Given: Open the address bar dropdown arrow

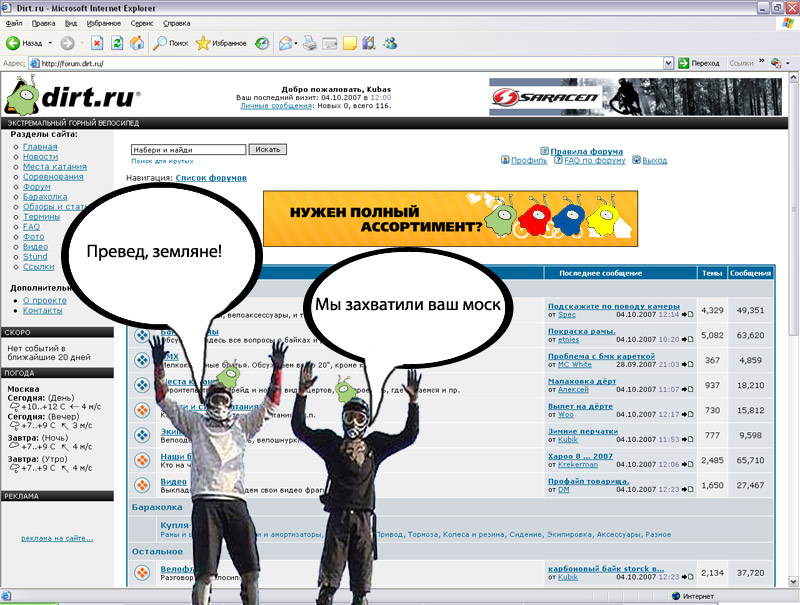Looking at the screenshot, I should pyautogui.click(x=668, y=63).
